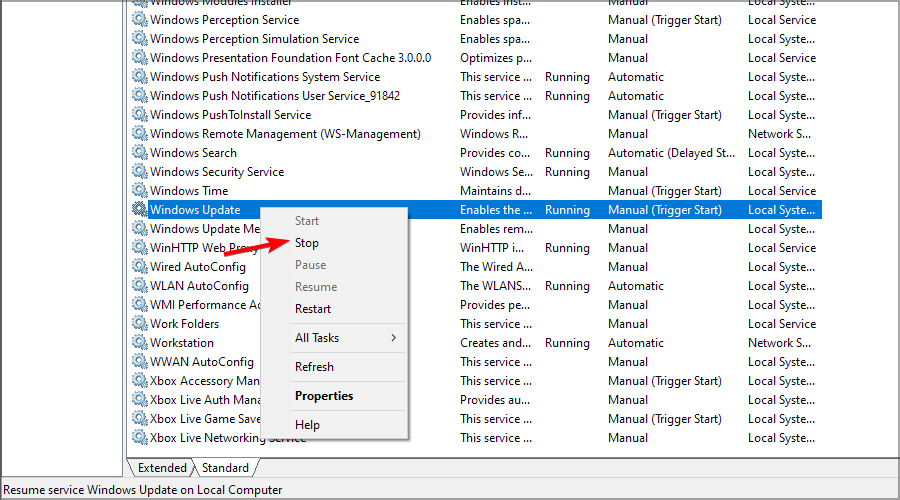Viewport: 900px width, 500px height.
Task: Click gear icon for Windows Perception Service
Action: [139, 20]
